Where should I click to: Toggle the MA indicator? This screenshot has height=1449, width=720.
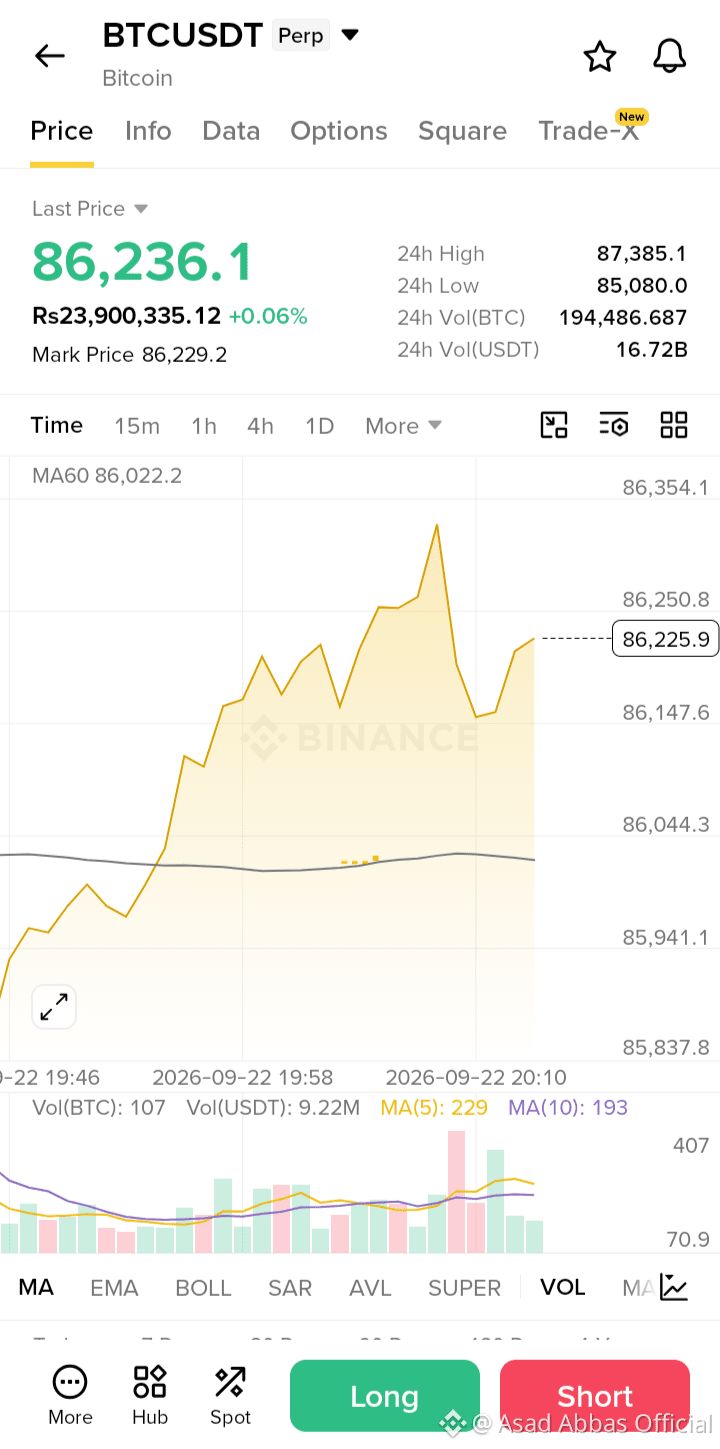coord(36,1287)
